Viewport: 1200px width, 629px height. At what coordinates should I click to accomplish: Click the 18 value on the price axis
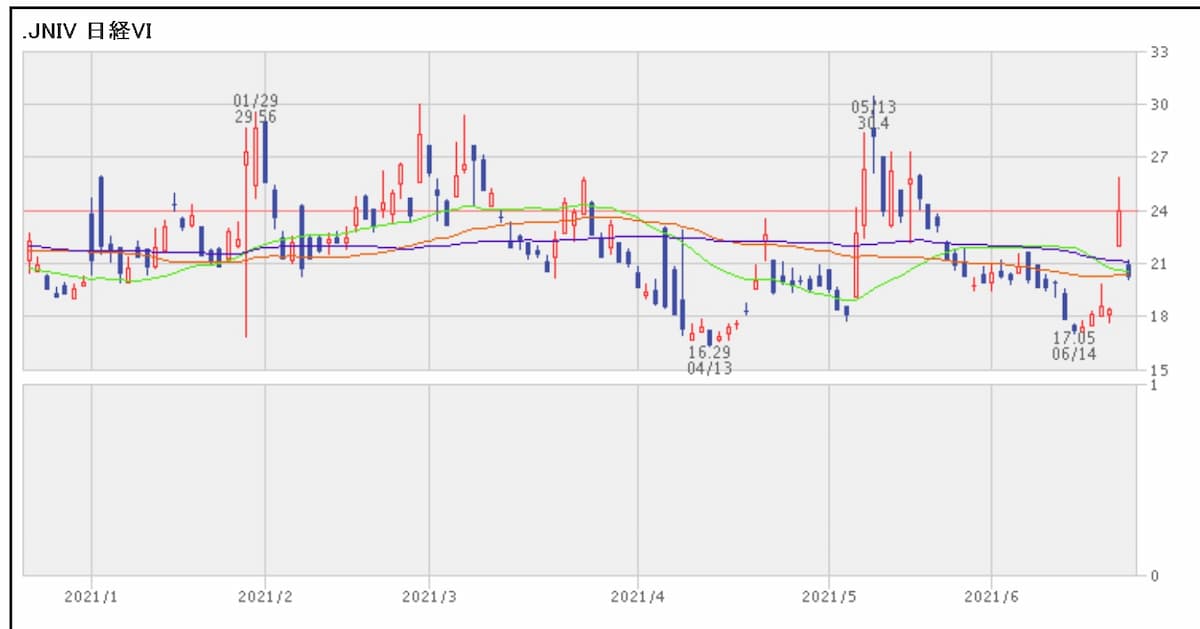(1160, 317)
